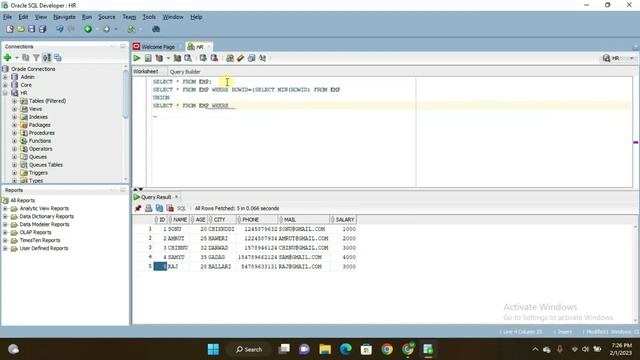Click the green plus New Connection icon
This screenshot has height=360, width=640.
tap(7, 58)
